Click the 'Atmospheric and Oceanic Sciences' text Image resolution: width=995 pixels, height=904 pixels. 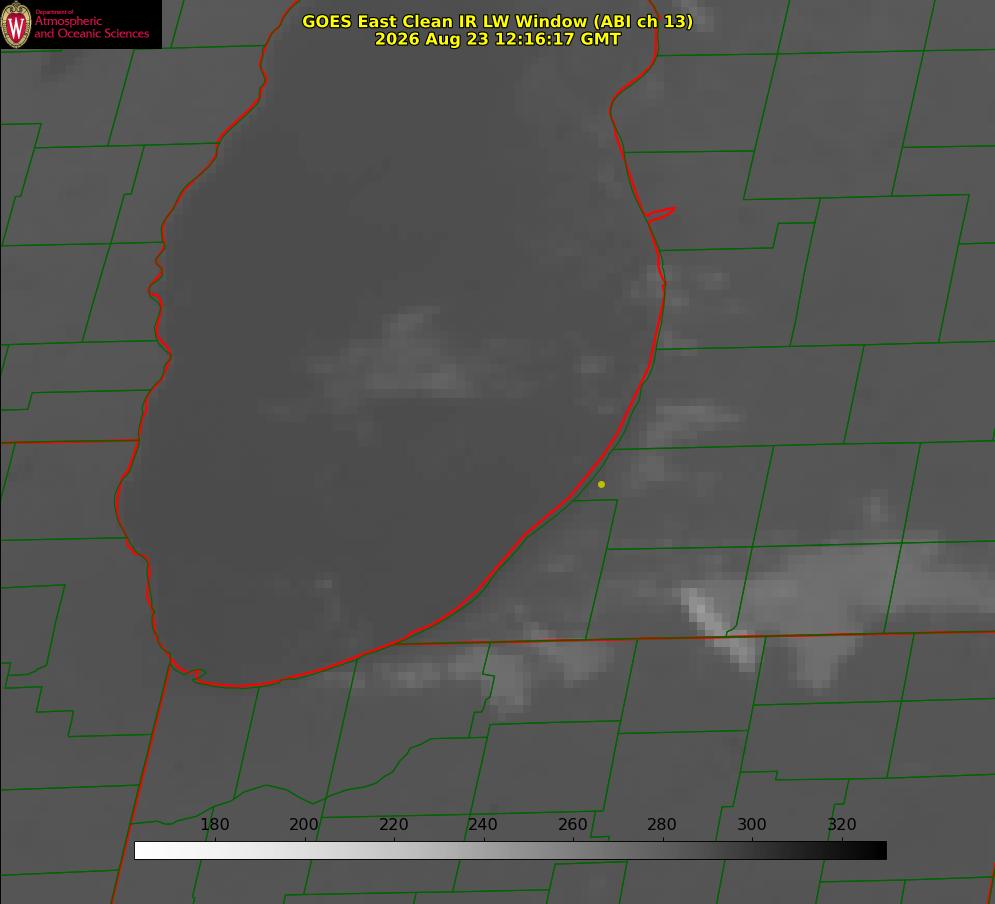tap(91, 27)
